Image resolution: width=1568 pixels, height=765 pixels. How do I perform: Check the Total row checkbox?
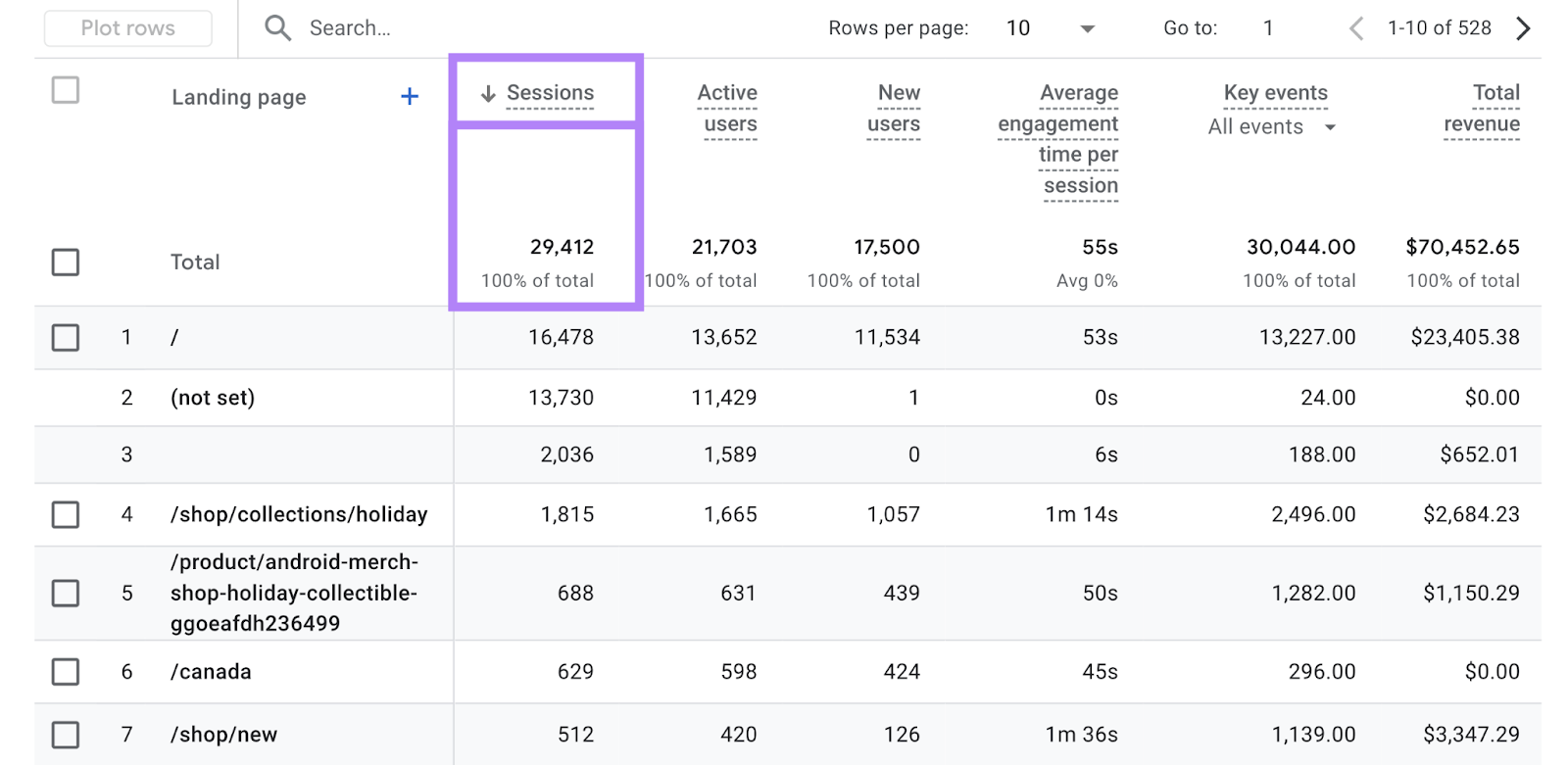(x=66, y=263)
